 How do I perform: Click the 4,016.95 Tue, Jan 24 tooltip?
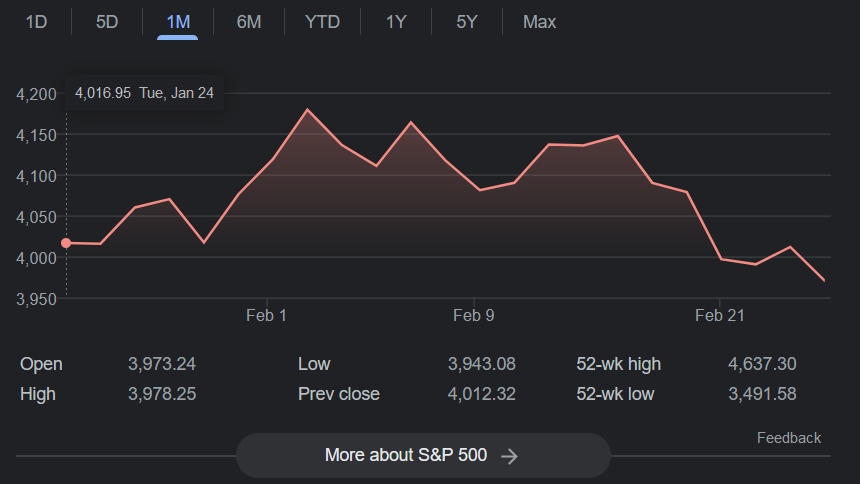[145, 93]
